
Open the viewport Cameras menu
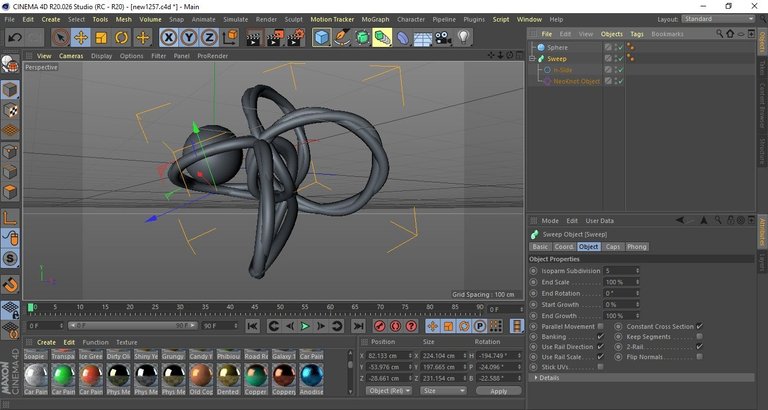coord(71,56)
